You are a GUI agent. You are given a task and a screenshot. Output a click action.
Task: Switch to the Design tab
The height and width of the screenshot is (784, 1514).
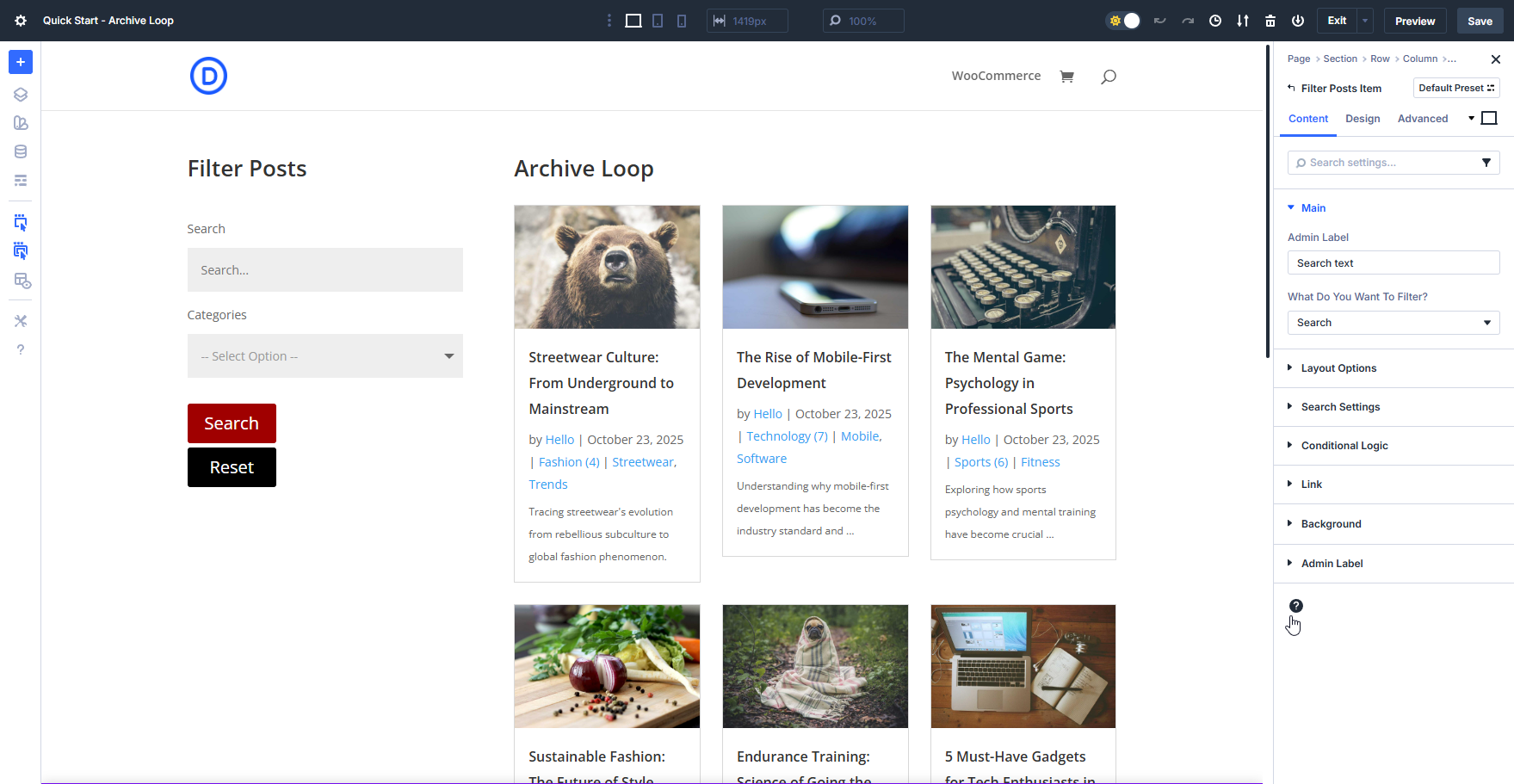pyautogui.click(x=1363, y=118)
